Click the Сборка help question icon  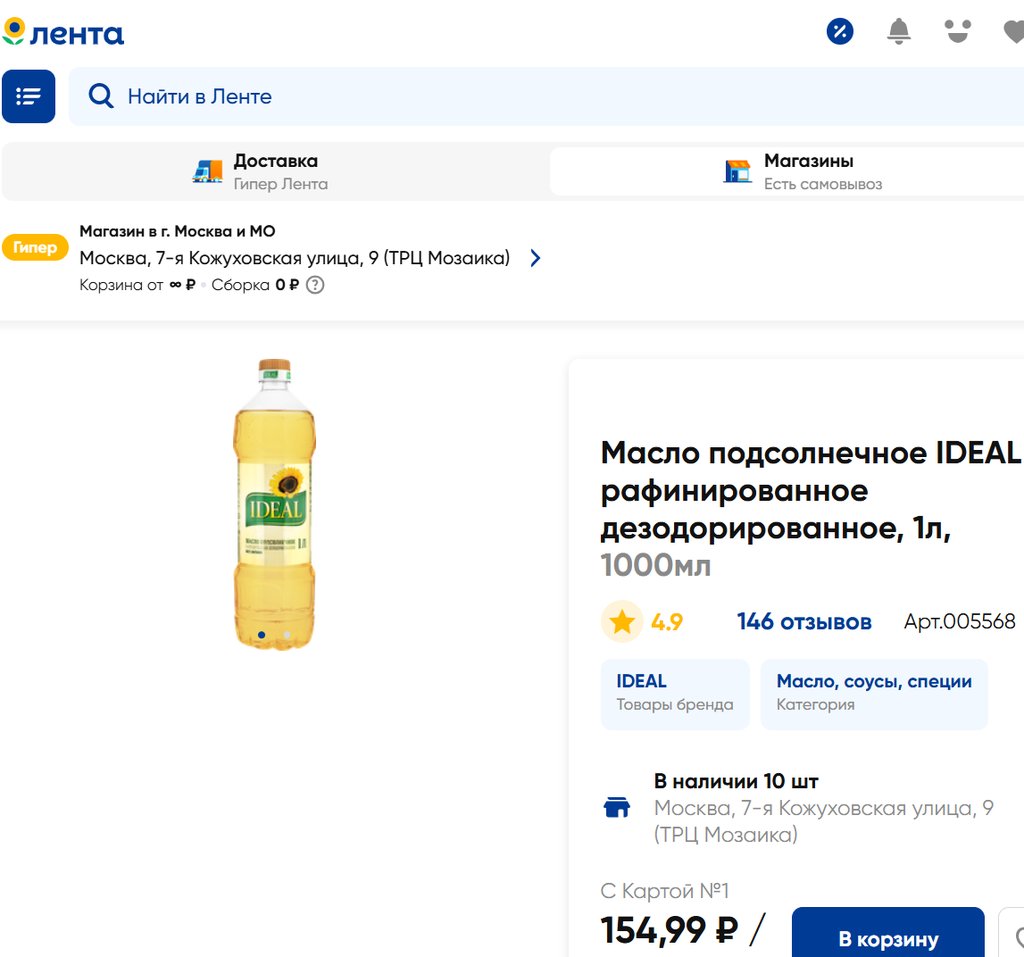315,285
